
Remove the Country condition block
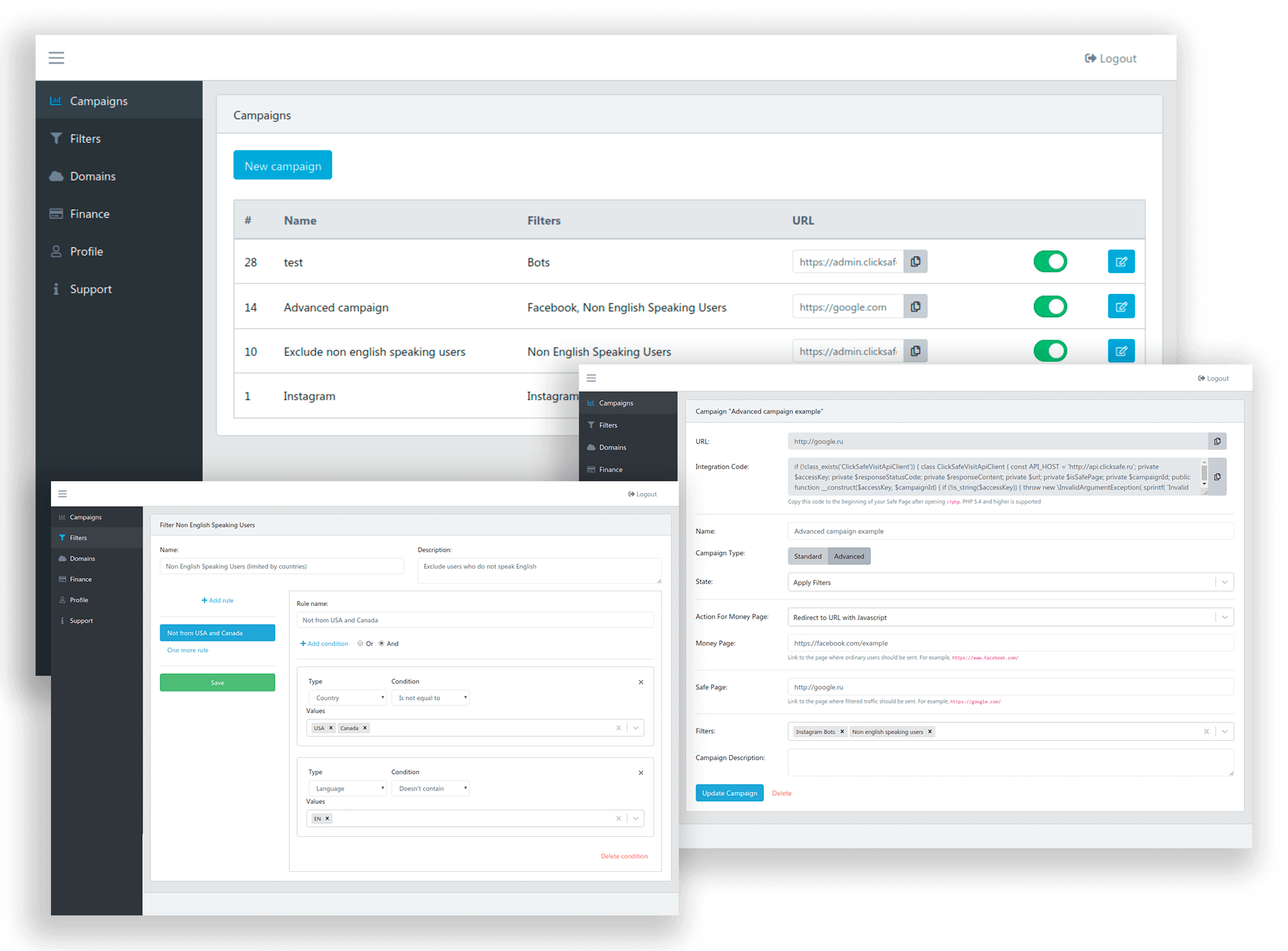(641, 683)
